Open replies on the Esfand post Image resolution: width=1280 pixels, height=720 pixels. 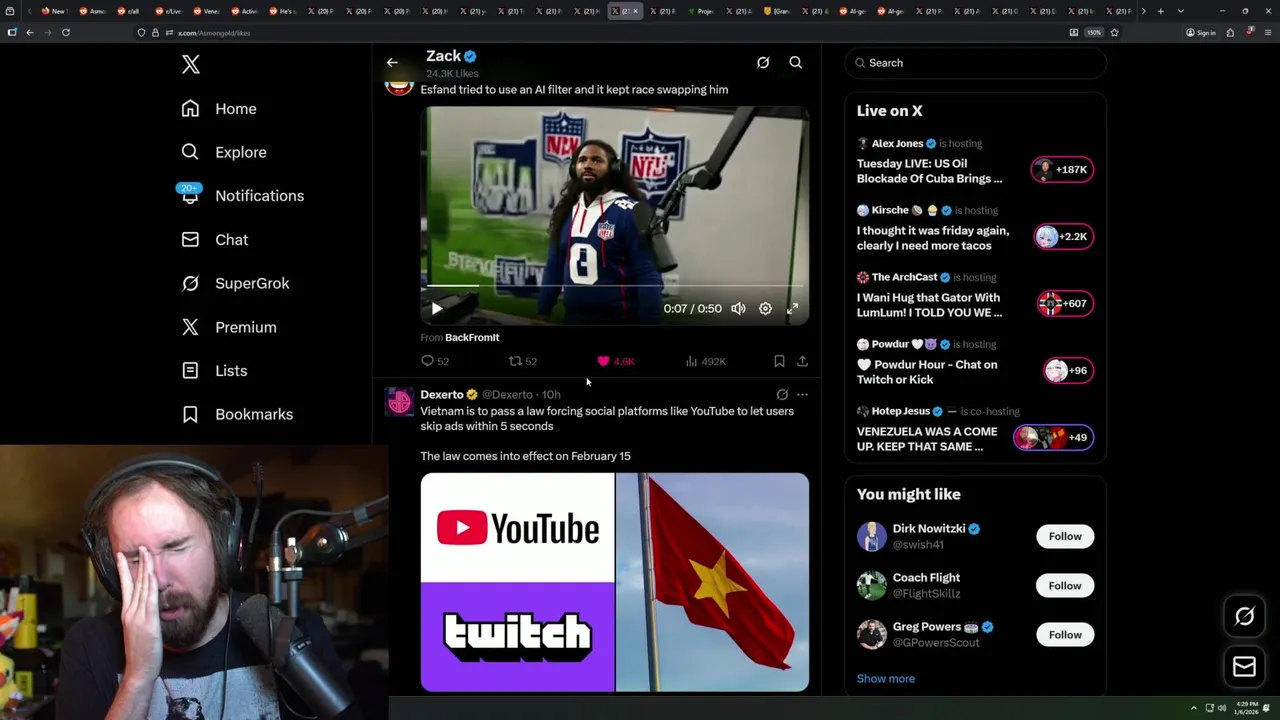(435, 361)
